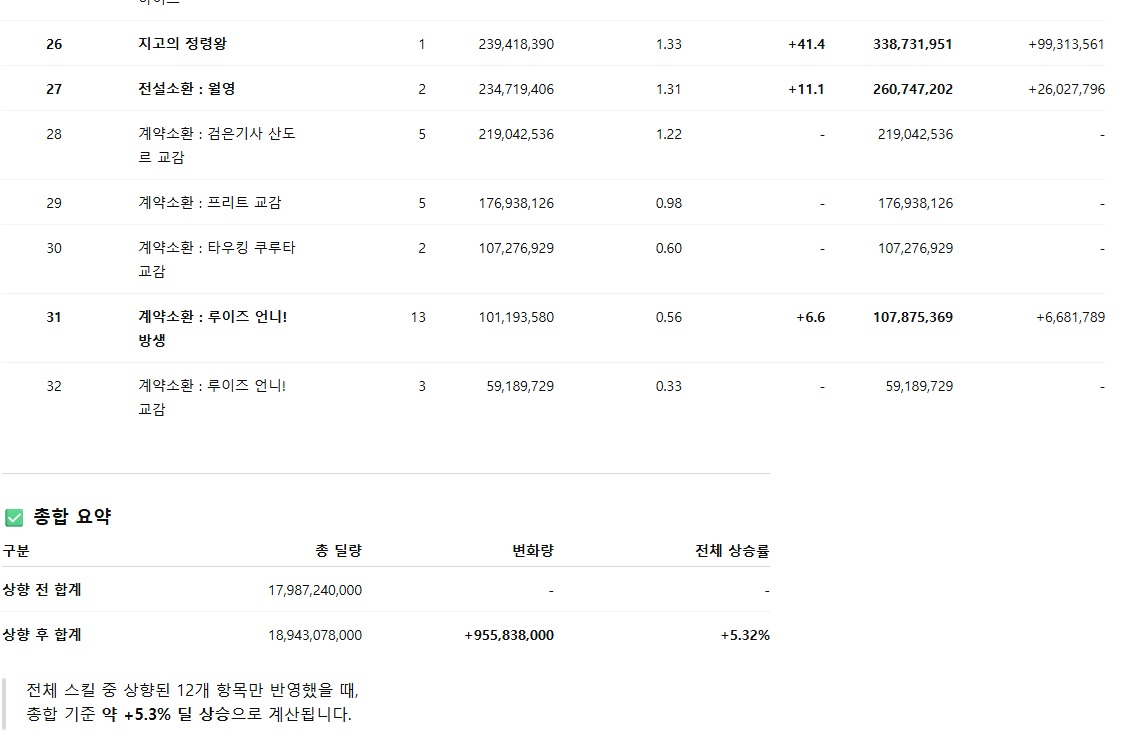Select 계약소환 : 검은기사 산도르 교감 skill

coord(217,145)
